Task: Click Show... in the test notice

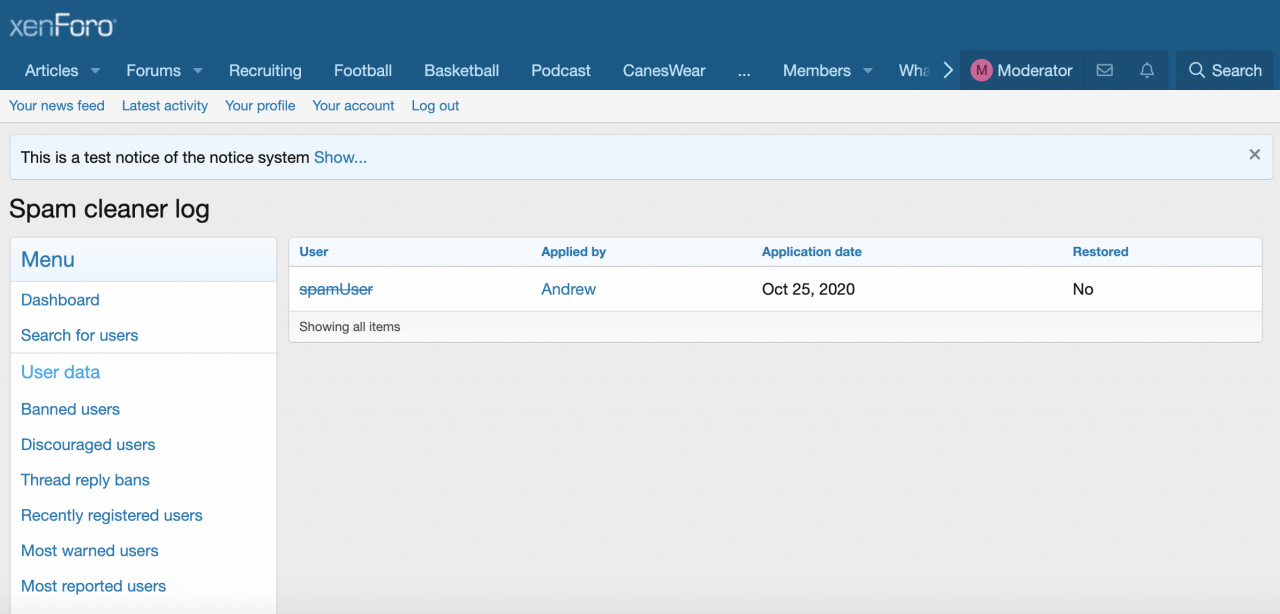Action: click(x=340, y=158)
